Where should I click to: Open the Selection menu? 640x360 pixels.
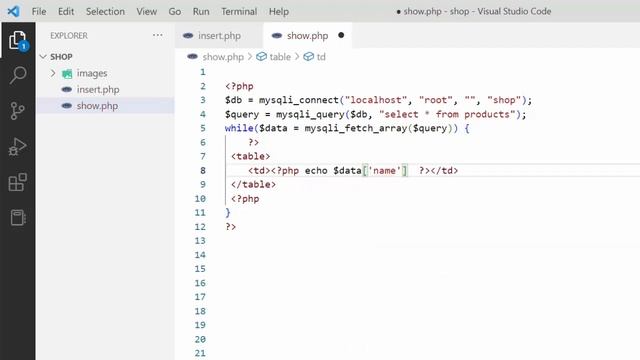click(x=105, y=11)
